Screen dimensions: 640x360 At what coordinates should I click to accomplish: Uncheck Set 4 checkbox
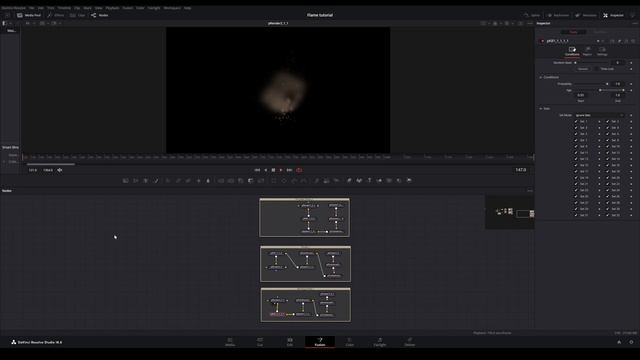[x=607, y=128]
